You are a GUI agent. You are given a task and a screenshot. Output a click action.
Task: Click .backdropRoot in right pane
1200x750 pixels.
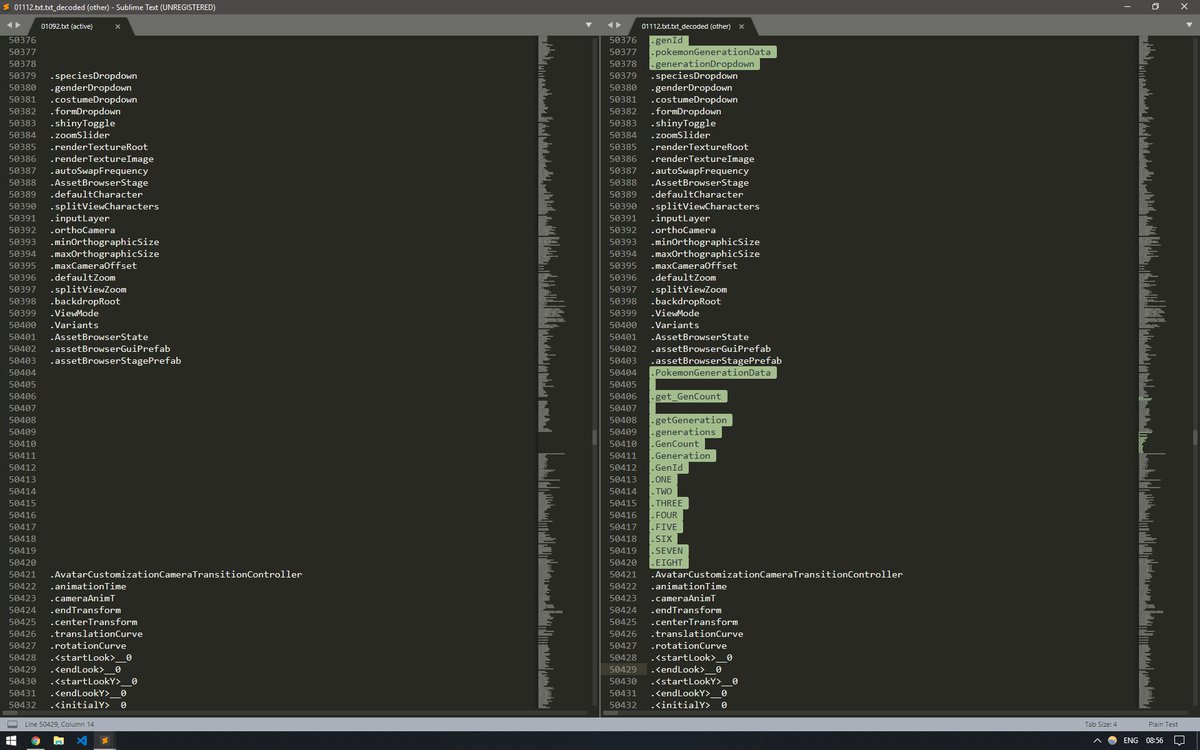coord(685,301)
